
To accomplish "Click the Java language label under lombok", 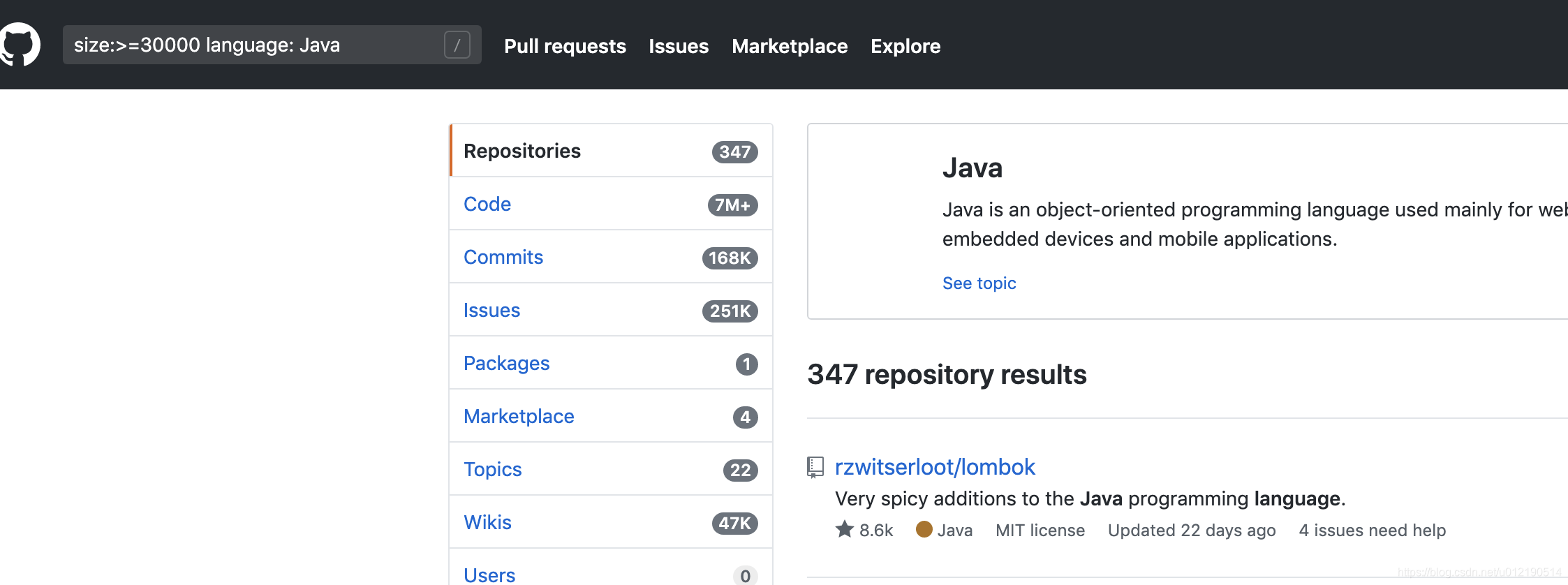I will tap(954, 530).
